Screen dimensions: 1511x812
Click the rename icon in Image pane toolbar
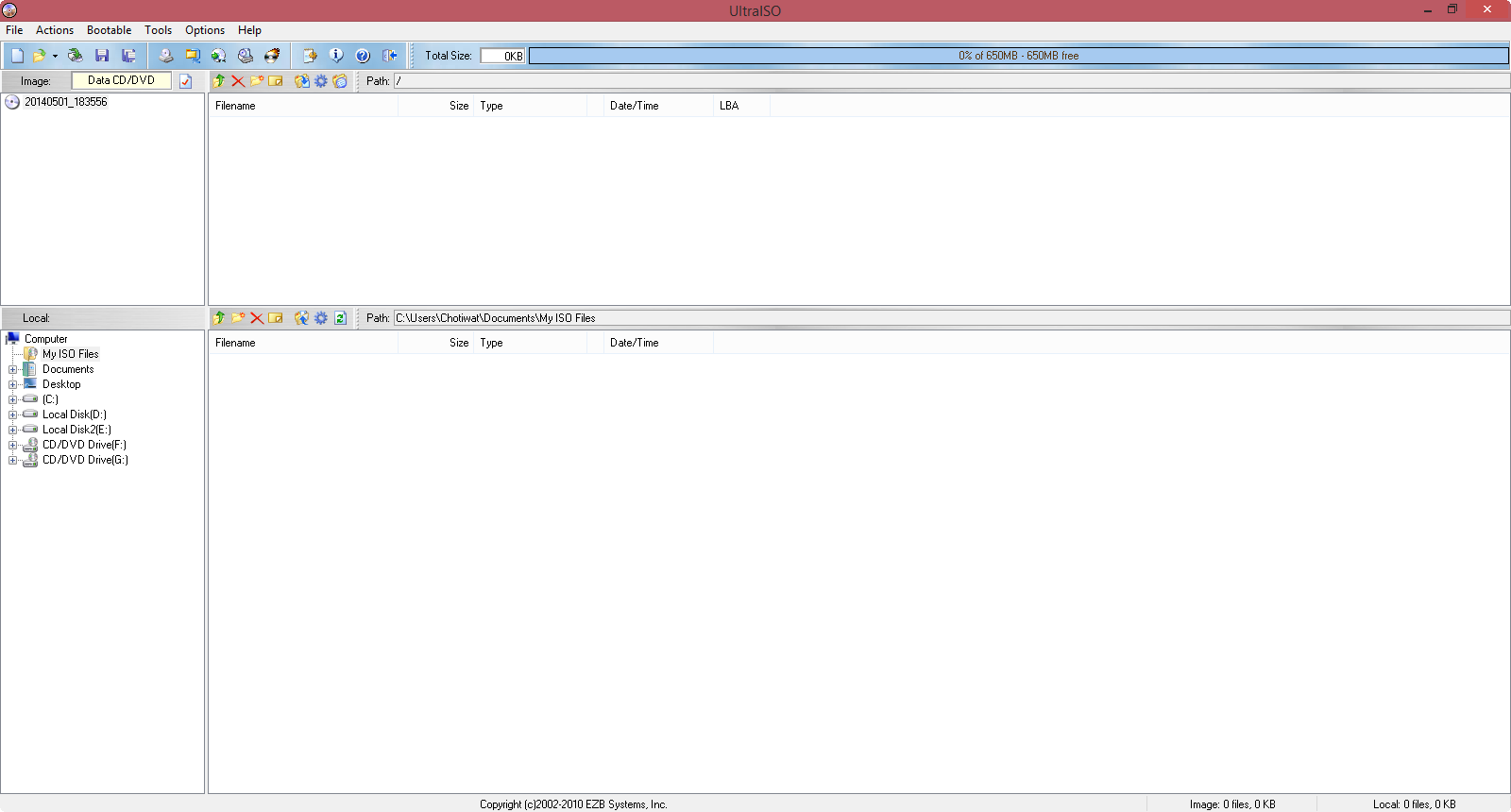point(276,81)
